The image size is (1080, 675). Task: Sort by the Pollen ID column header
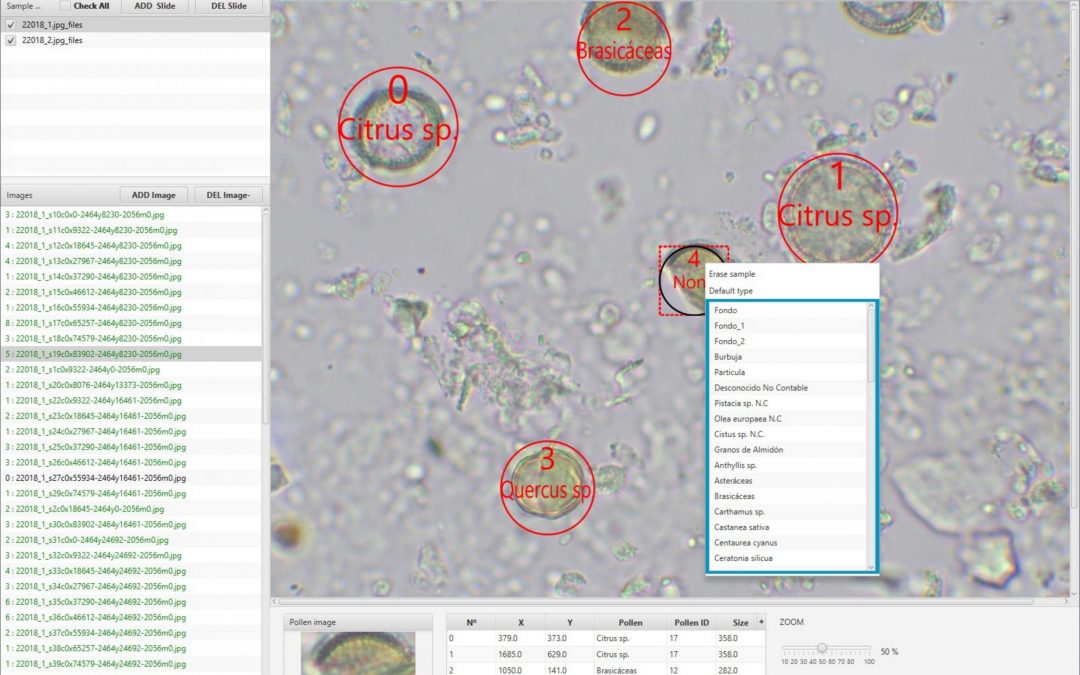(x=692, y=622)
